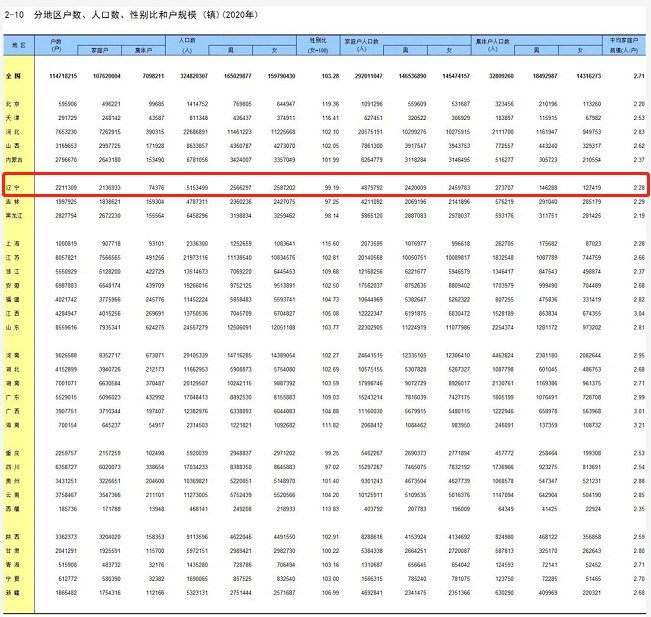This screenshot has height=617, width=651.
Task: Click the 北京 row label
Action: 13,104
